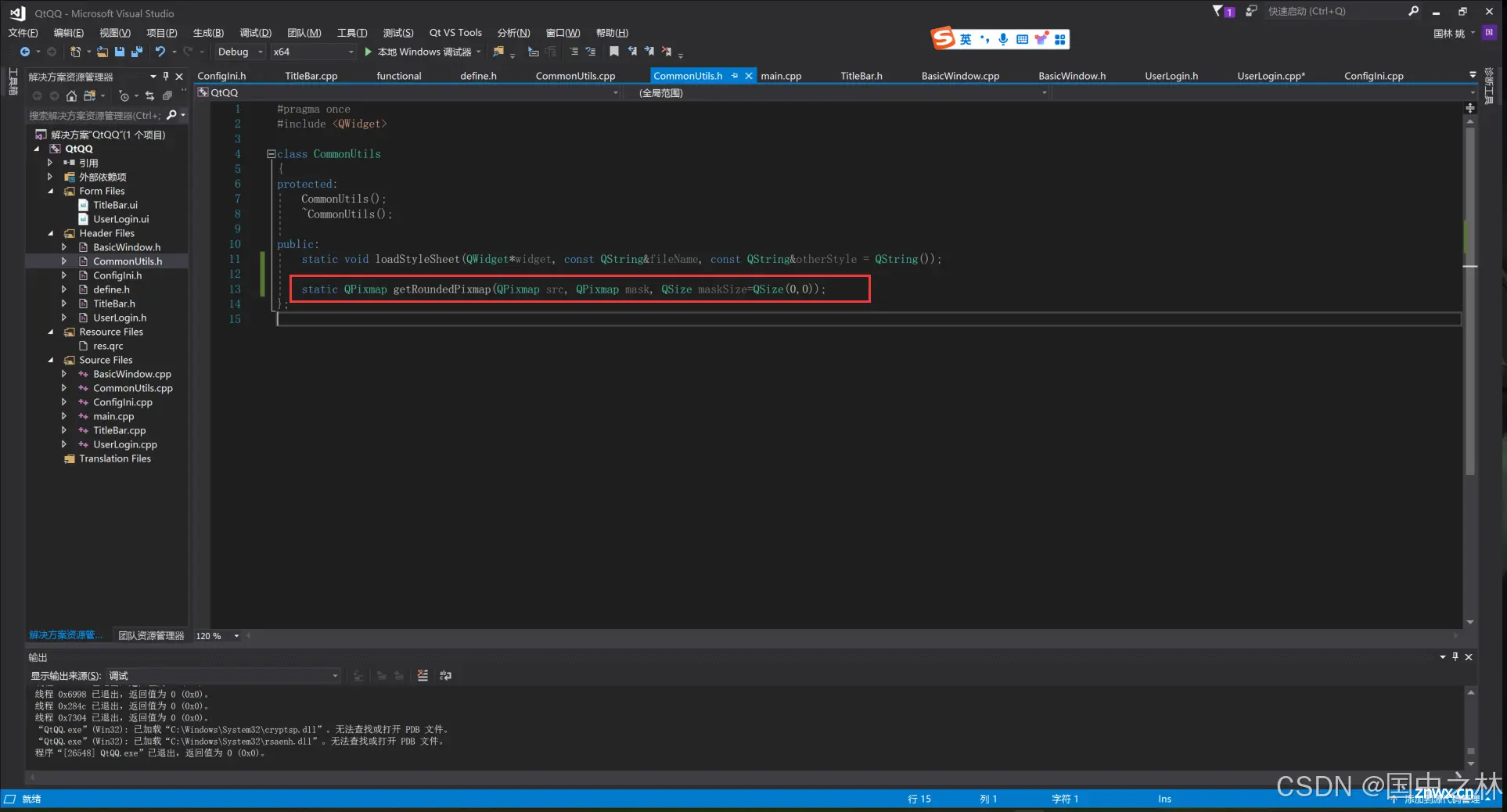Open the 生成(B) build menu
The height and width of the screenshot is (812, 1507).
[208, 32]
